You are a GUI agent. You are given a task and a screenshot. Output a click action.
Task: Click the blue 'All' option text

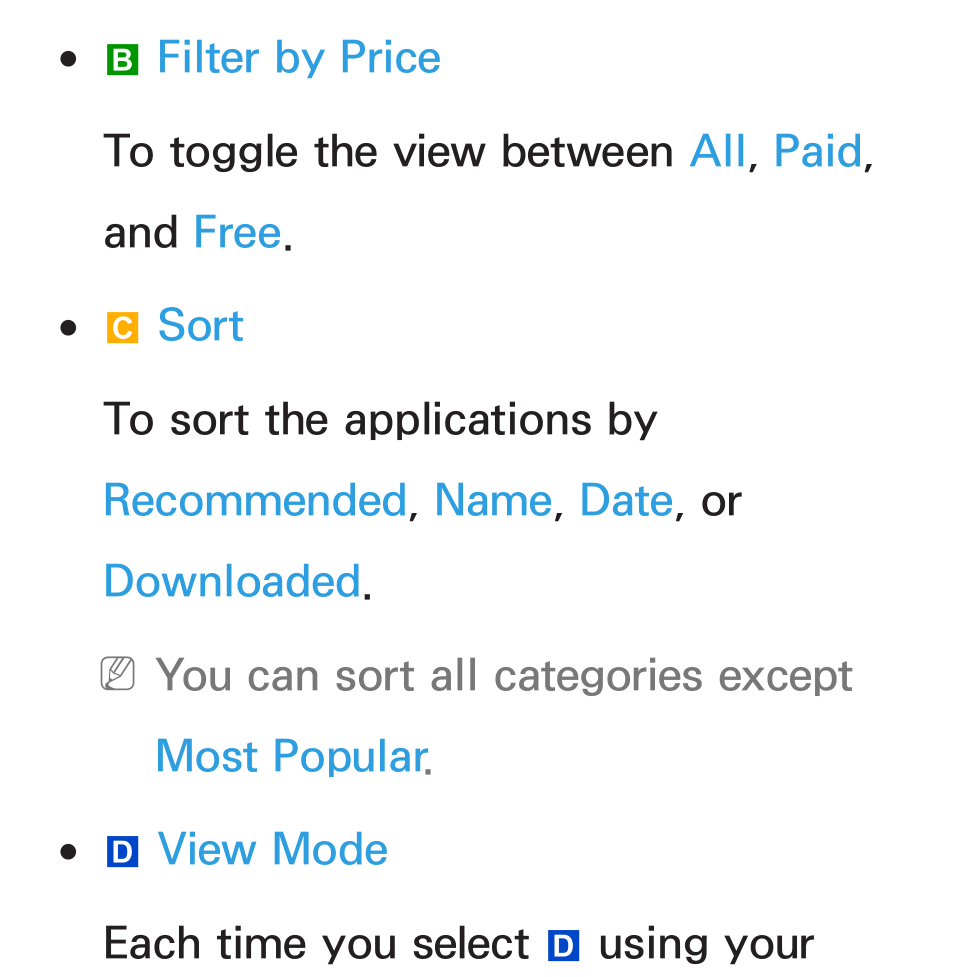717,151
